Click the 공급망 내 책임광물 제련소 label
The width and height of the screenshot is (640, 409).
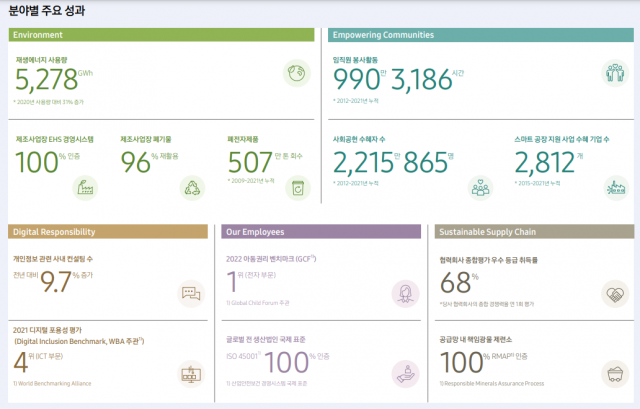tap(476, 339)
